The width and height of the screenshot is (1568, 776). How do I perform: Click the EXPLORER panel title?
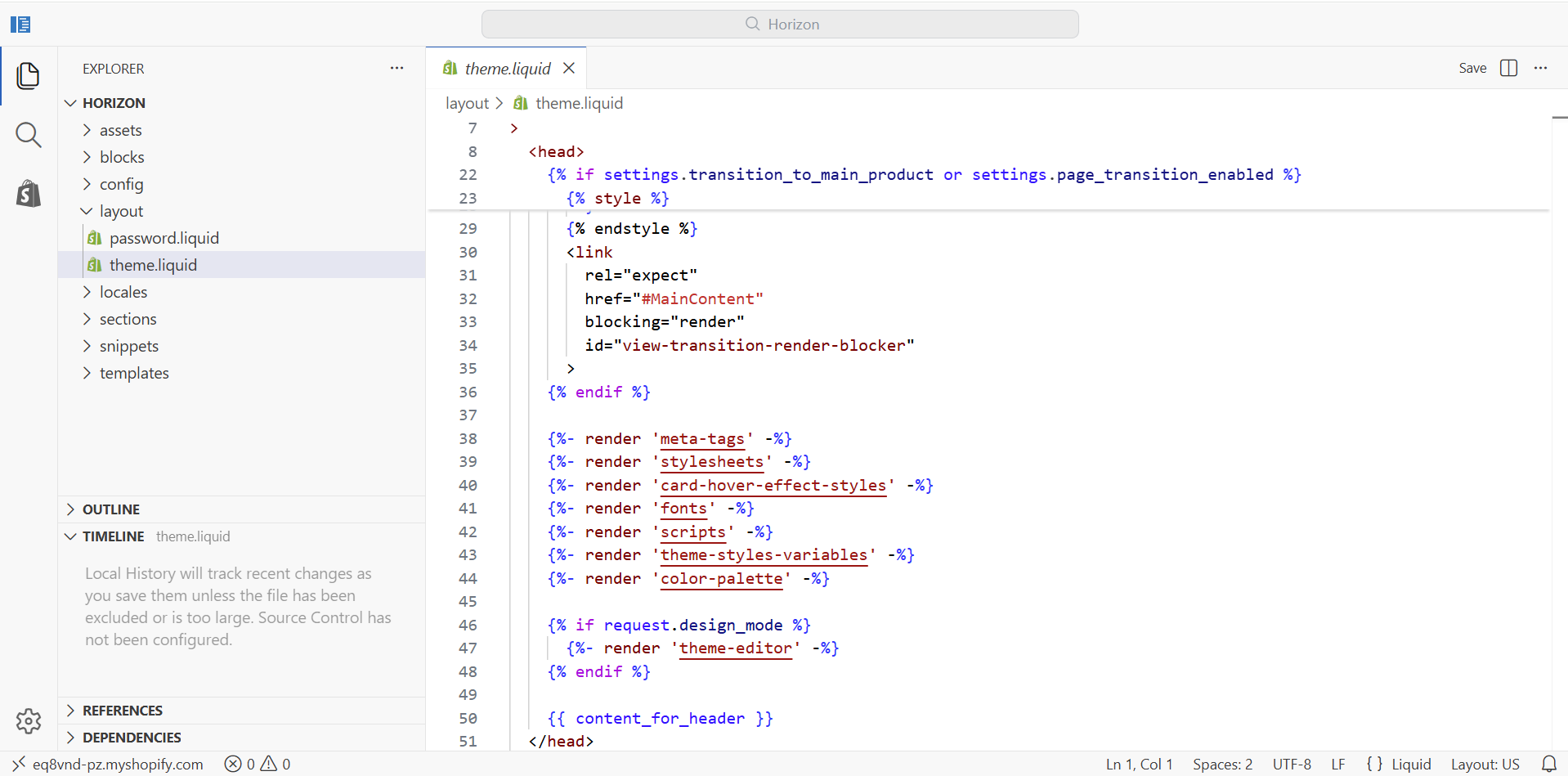coord(113,69)
